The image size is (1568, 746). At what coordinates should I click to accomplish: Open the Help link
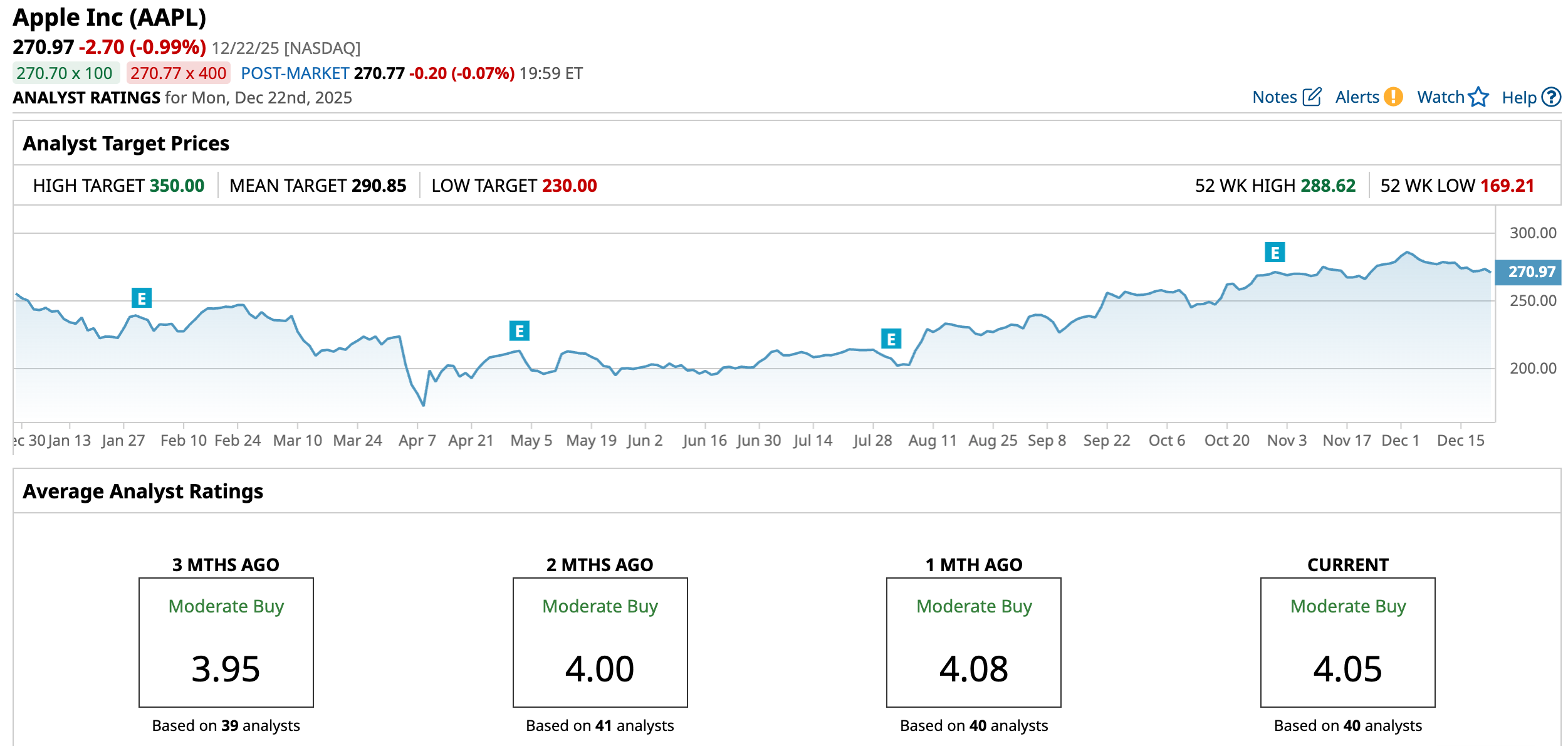tap(1518, 98)
